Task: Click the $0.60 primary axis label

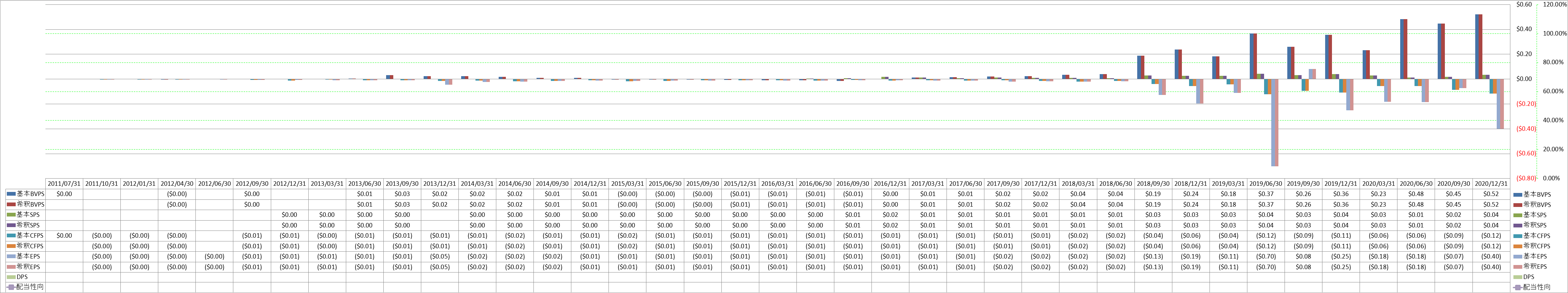Action: click(1524, 4)
